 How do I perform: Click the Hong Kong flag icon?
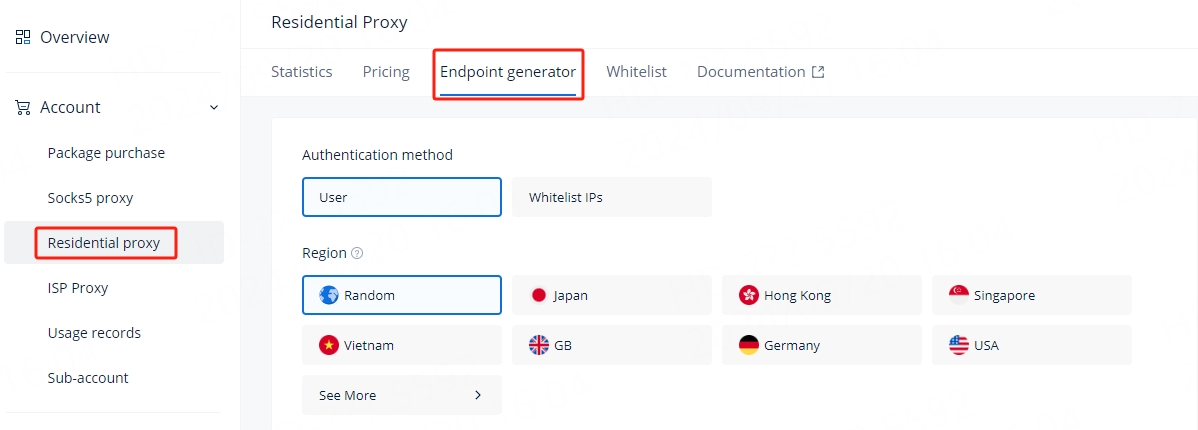point(749,295)
